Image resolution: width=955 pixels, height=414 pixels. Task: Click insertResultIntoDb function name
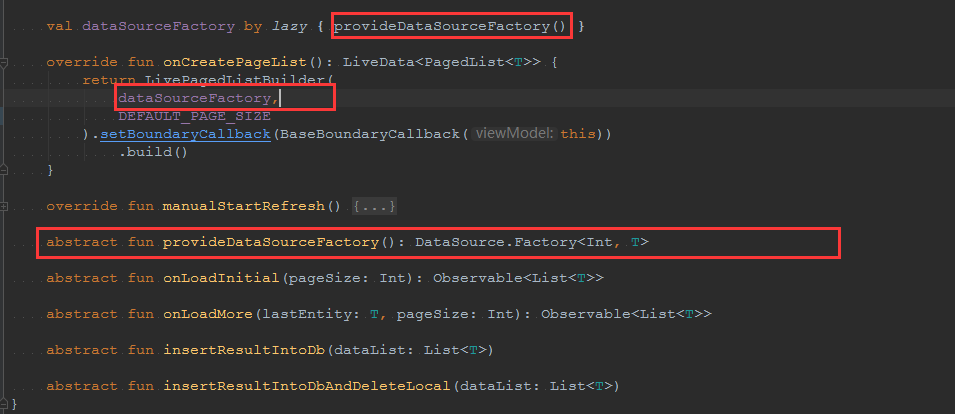(244, 350)
